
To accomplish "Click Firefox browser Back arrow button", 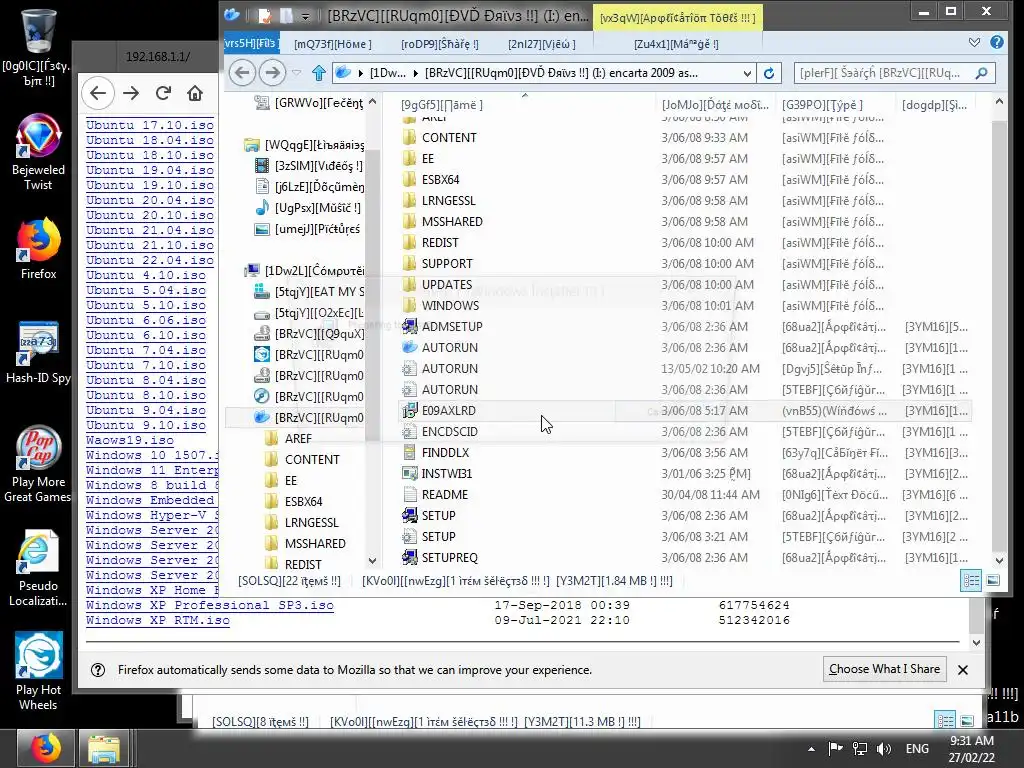I will 98,93.
